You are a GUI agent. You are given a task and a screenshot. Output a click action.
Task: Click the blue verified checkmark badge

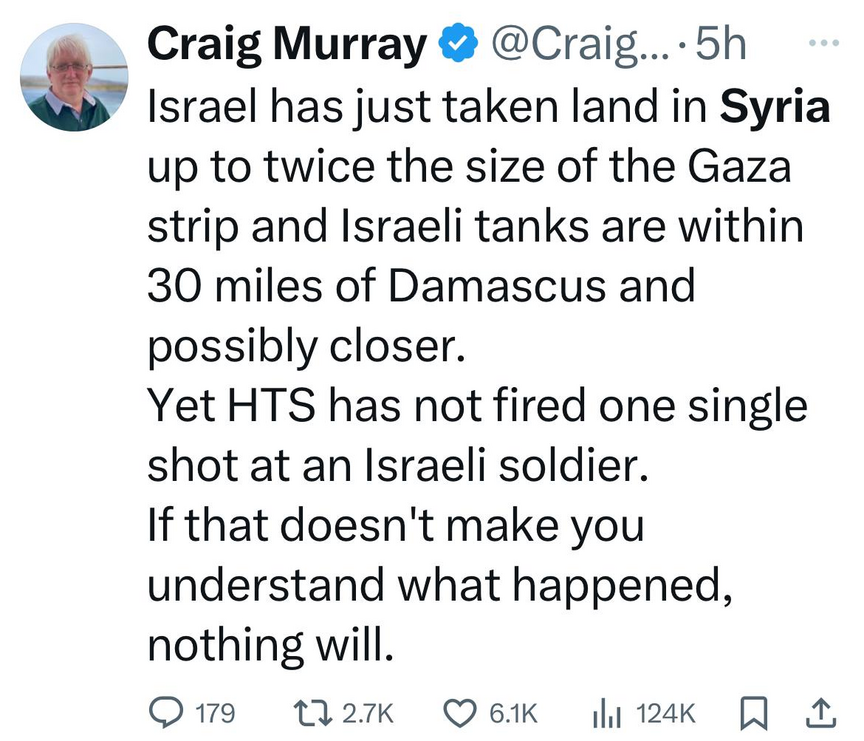[457, 43]
